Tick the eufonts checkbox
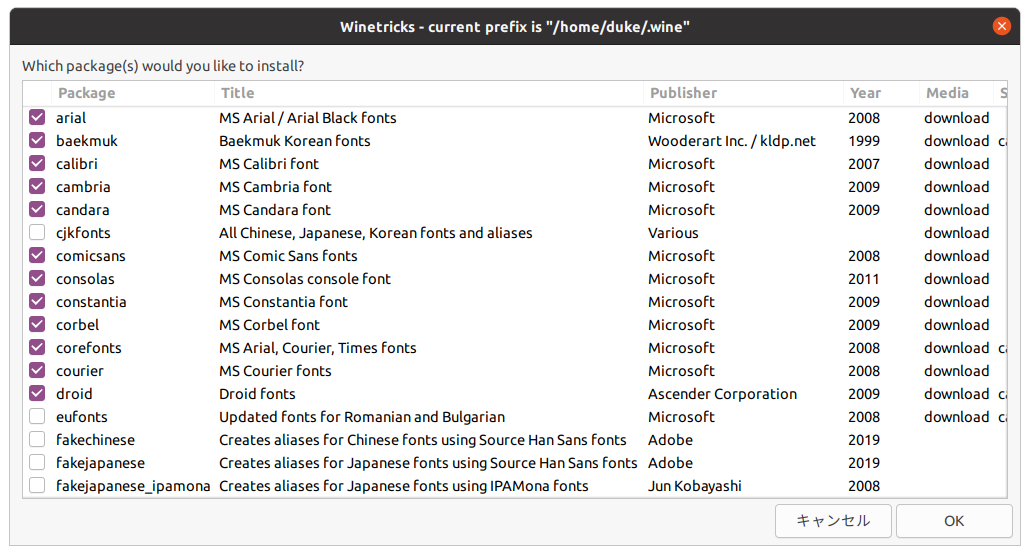This screenshot has height=555, width=1030. pos(37,416)
